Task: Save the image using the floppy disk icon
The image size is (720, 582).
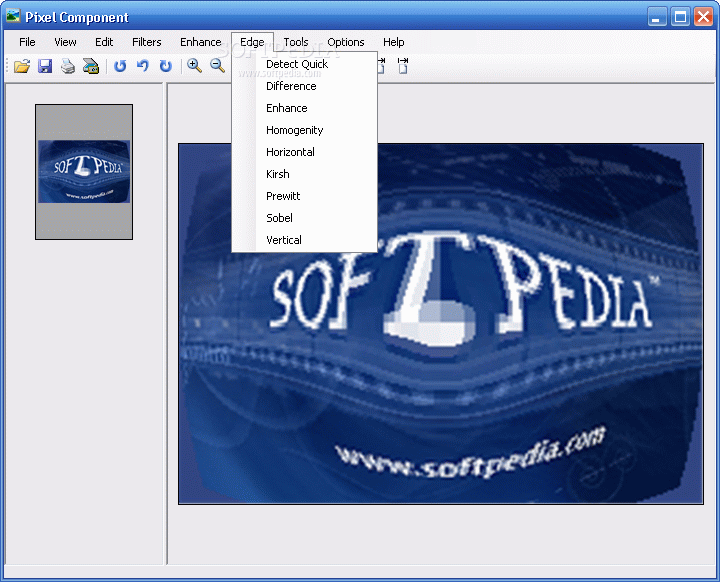Action: pyautogui.click(x=45, y=66)
